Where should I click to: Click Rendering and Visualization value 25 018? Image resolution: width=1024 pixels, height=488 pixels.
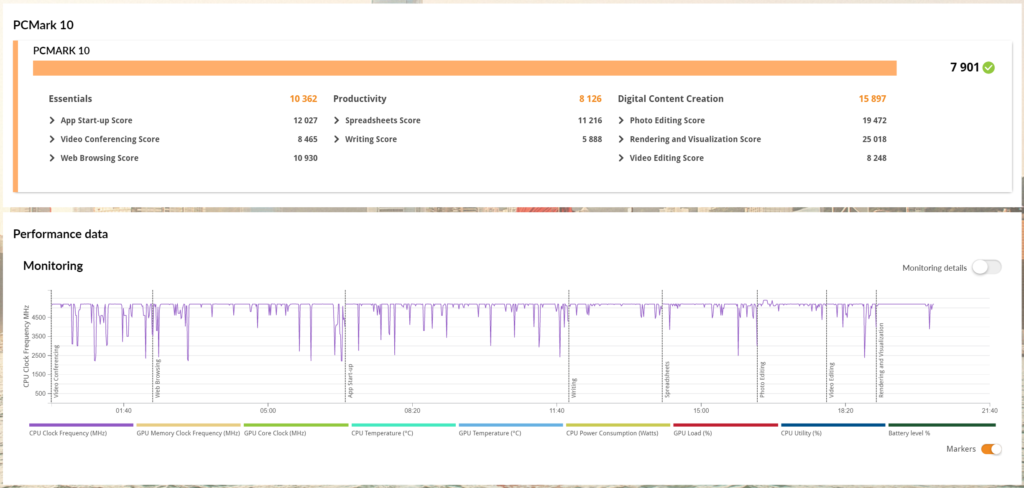click(x=874, y=139)
